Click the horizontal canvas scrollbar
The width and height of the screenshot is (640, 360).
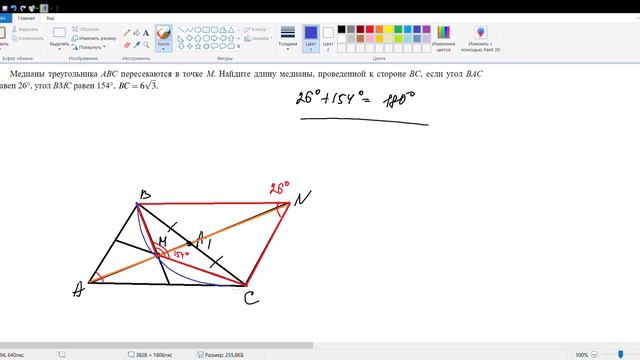[x=156, y=345]
